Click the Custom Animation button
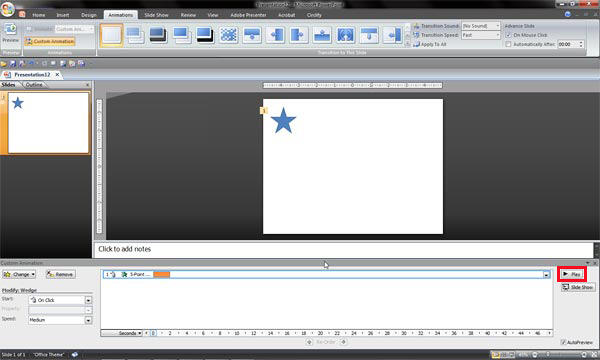This screenshot has width=600, height=360. pyautogui.click(x=50, y=41)
